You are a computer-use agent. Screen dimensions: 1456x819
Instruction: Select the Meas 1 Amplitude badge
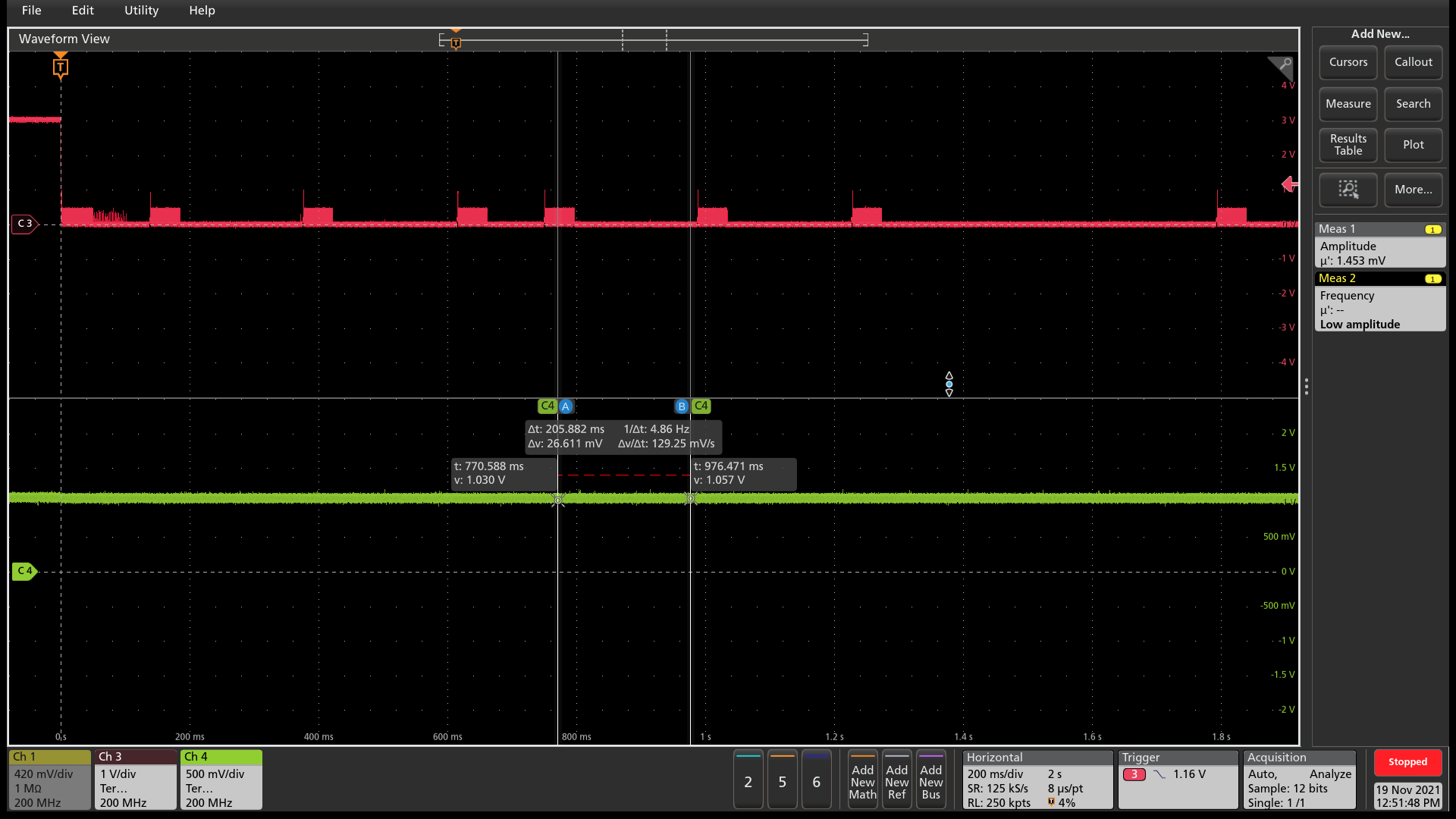1380,245
